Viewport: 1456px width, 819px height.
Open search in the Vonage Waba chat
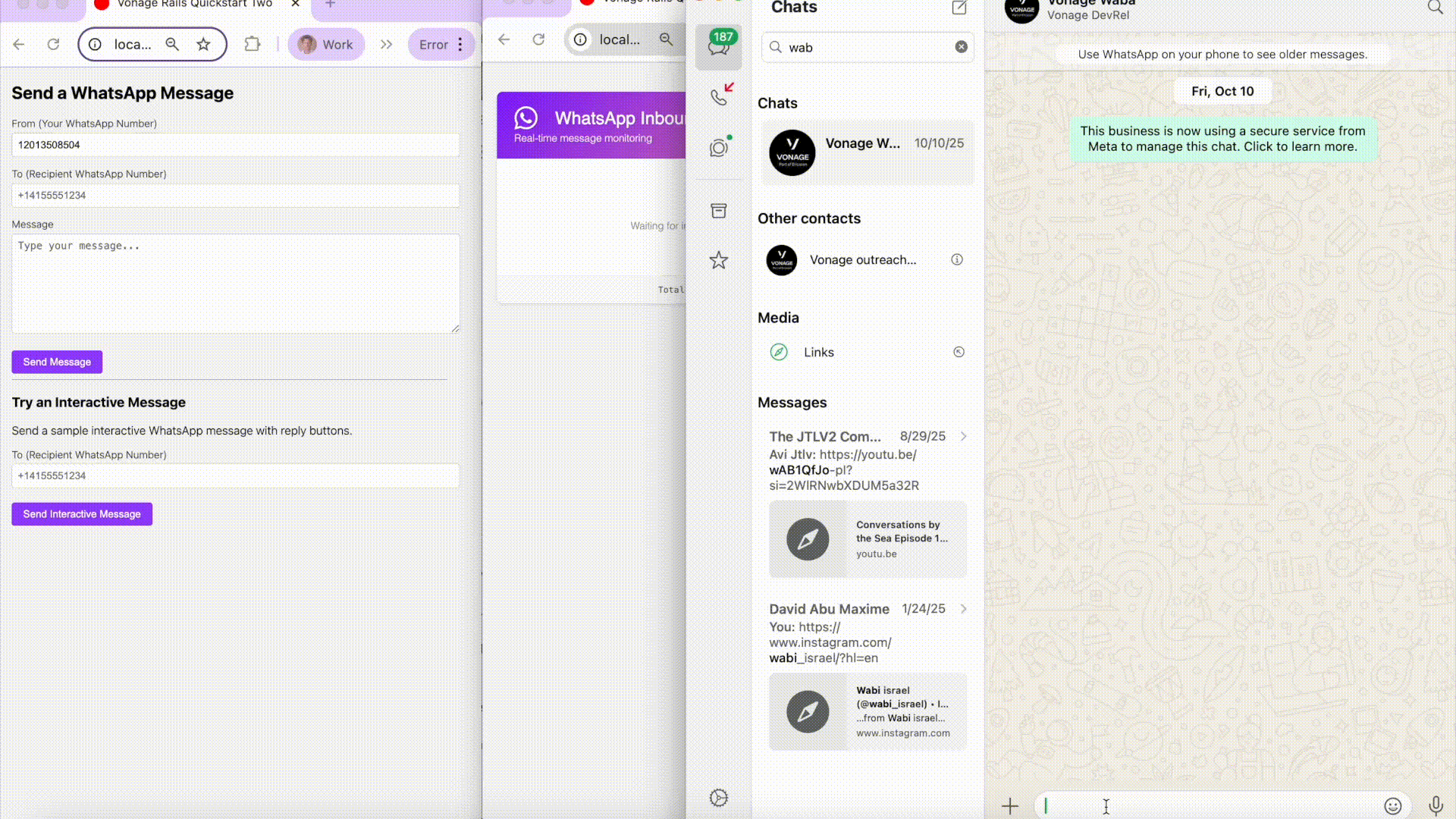pos(1436,8)
